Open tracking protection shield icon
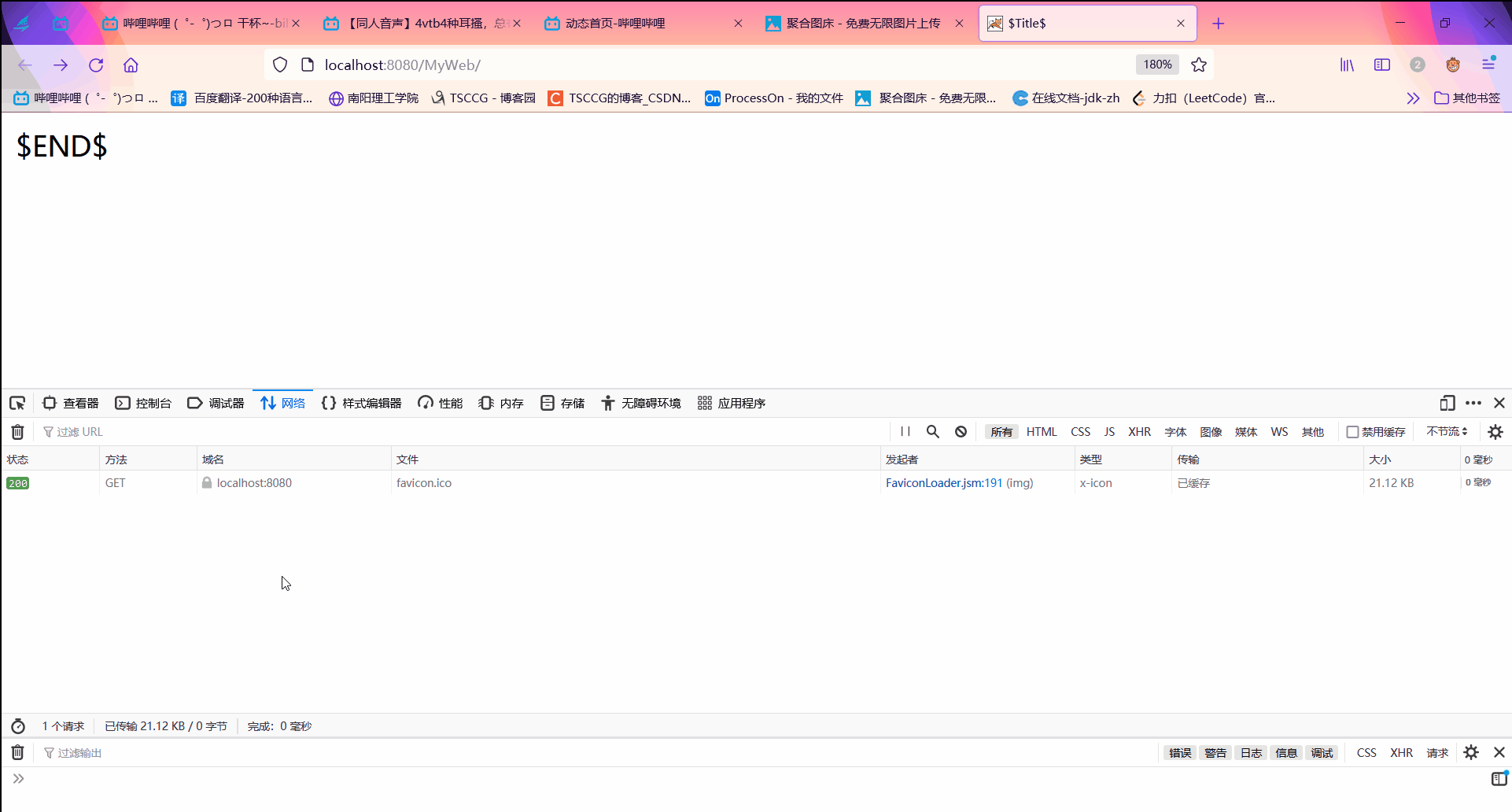The height and width of the screenshot is (812, 1512). (280, 65)
